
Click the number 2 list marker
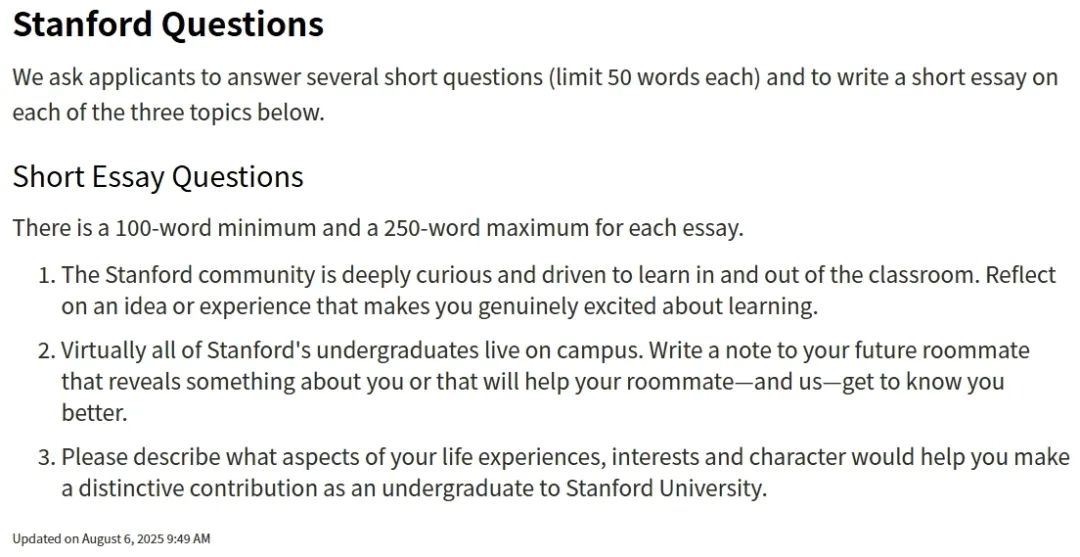45,350
